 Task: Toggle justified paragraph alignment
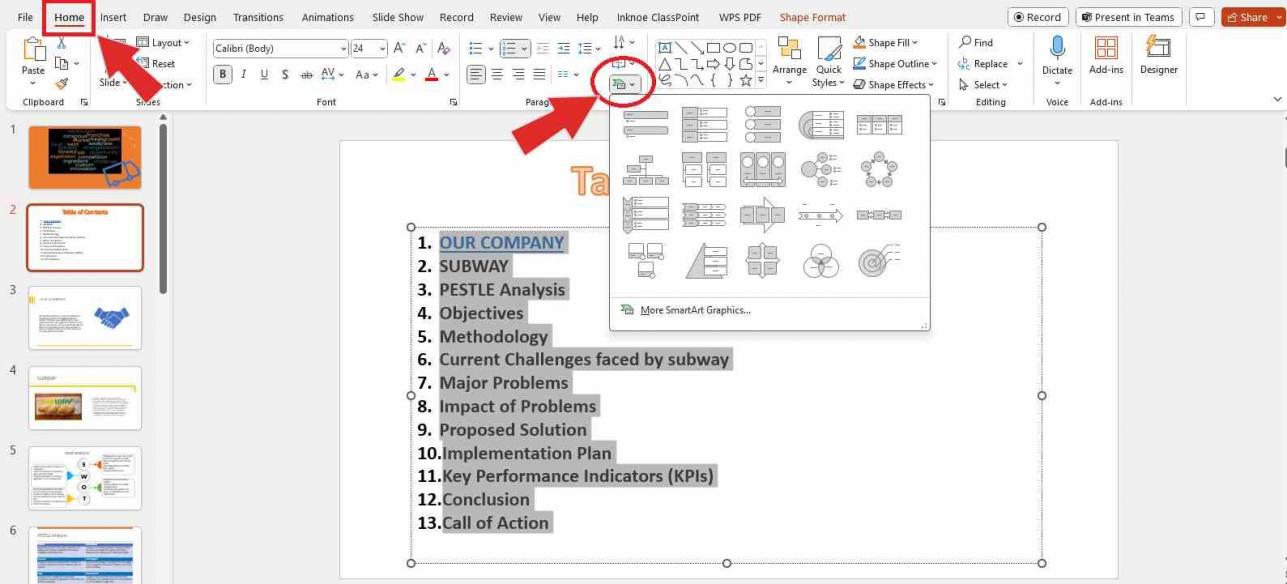click(538, 72)
